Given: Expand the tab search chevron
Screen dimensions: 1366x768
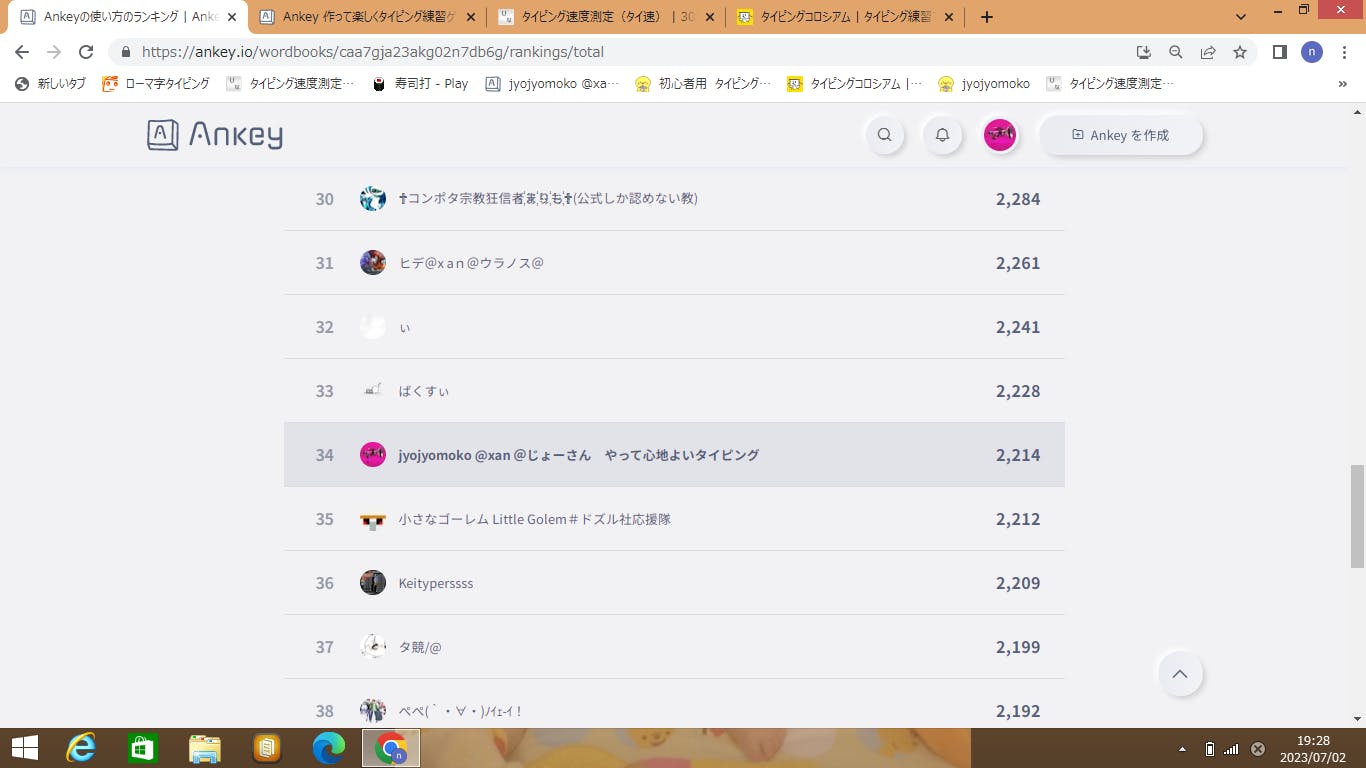Looking at the screenshot, I should tap(1241, 17).
